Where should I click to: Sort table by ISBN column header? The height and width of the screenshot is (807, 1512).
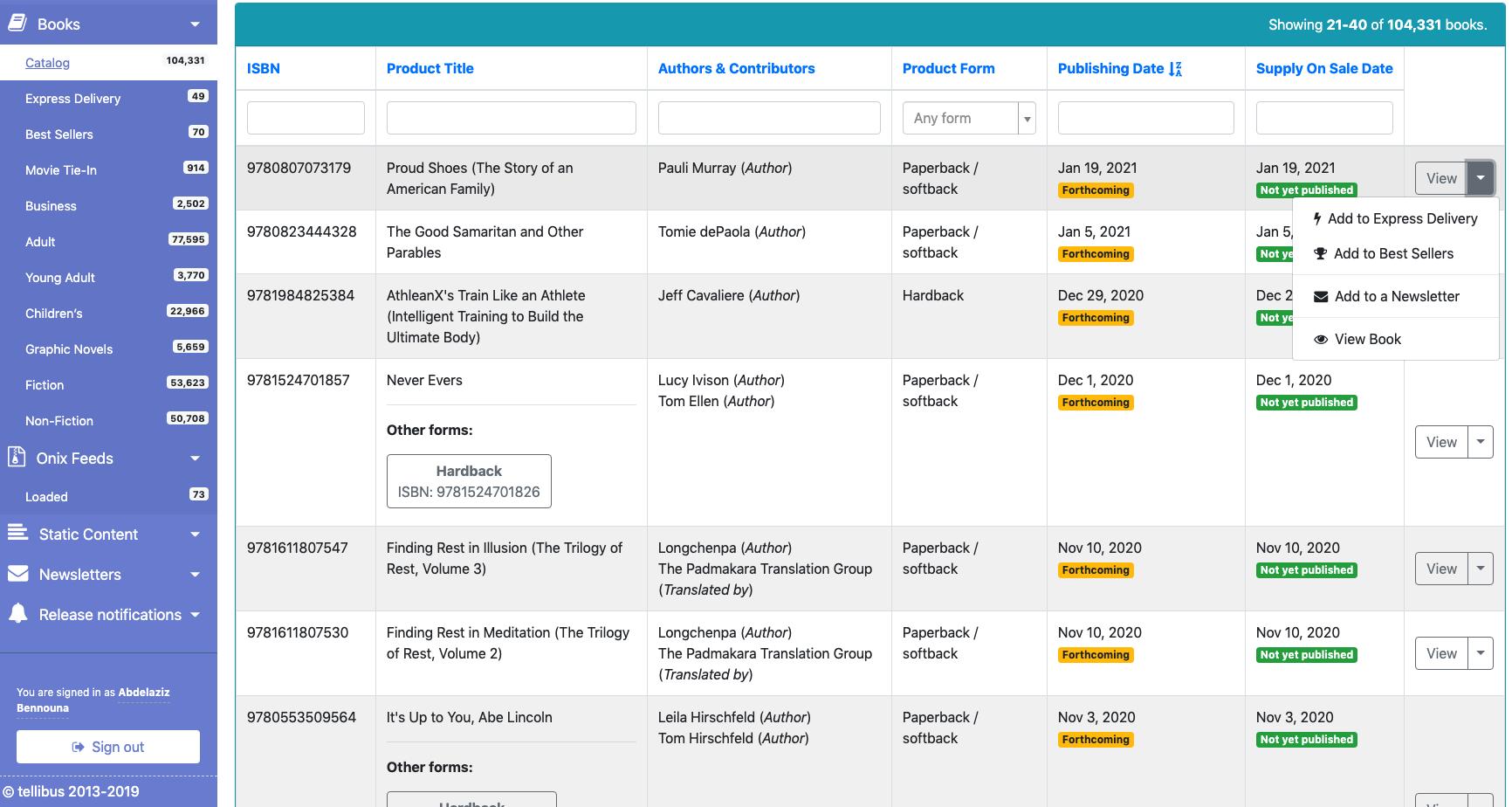(x=264, y=68)
